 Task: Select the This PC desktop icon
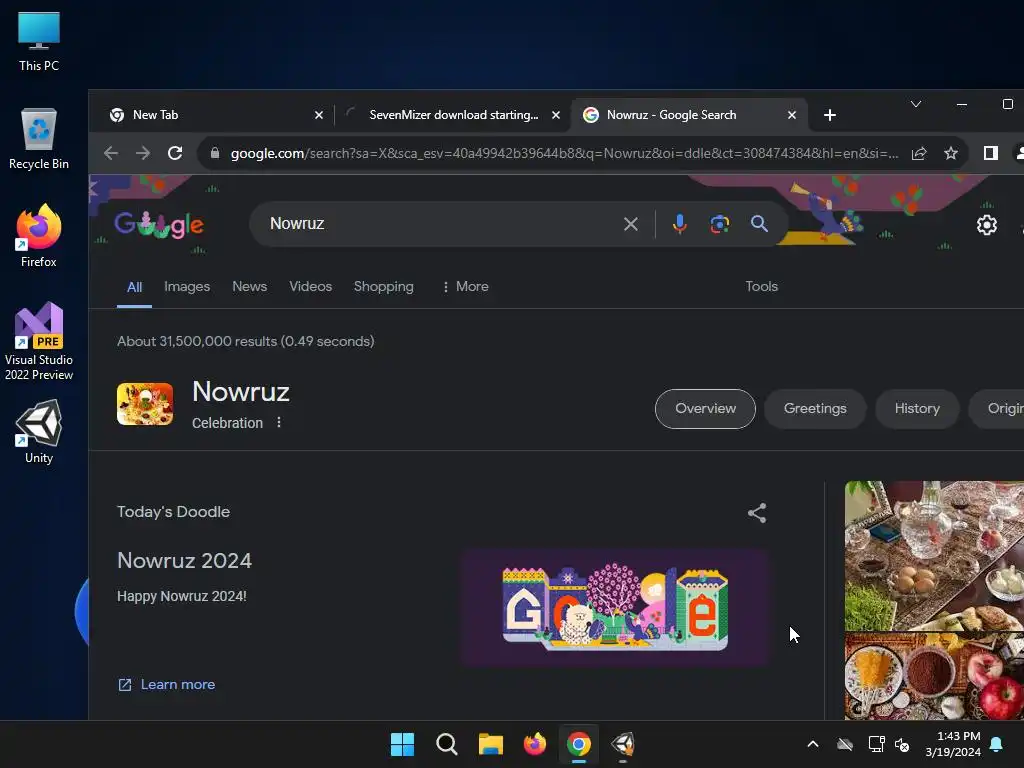39,42
